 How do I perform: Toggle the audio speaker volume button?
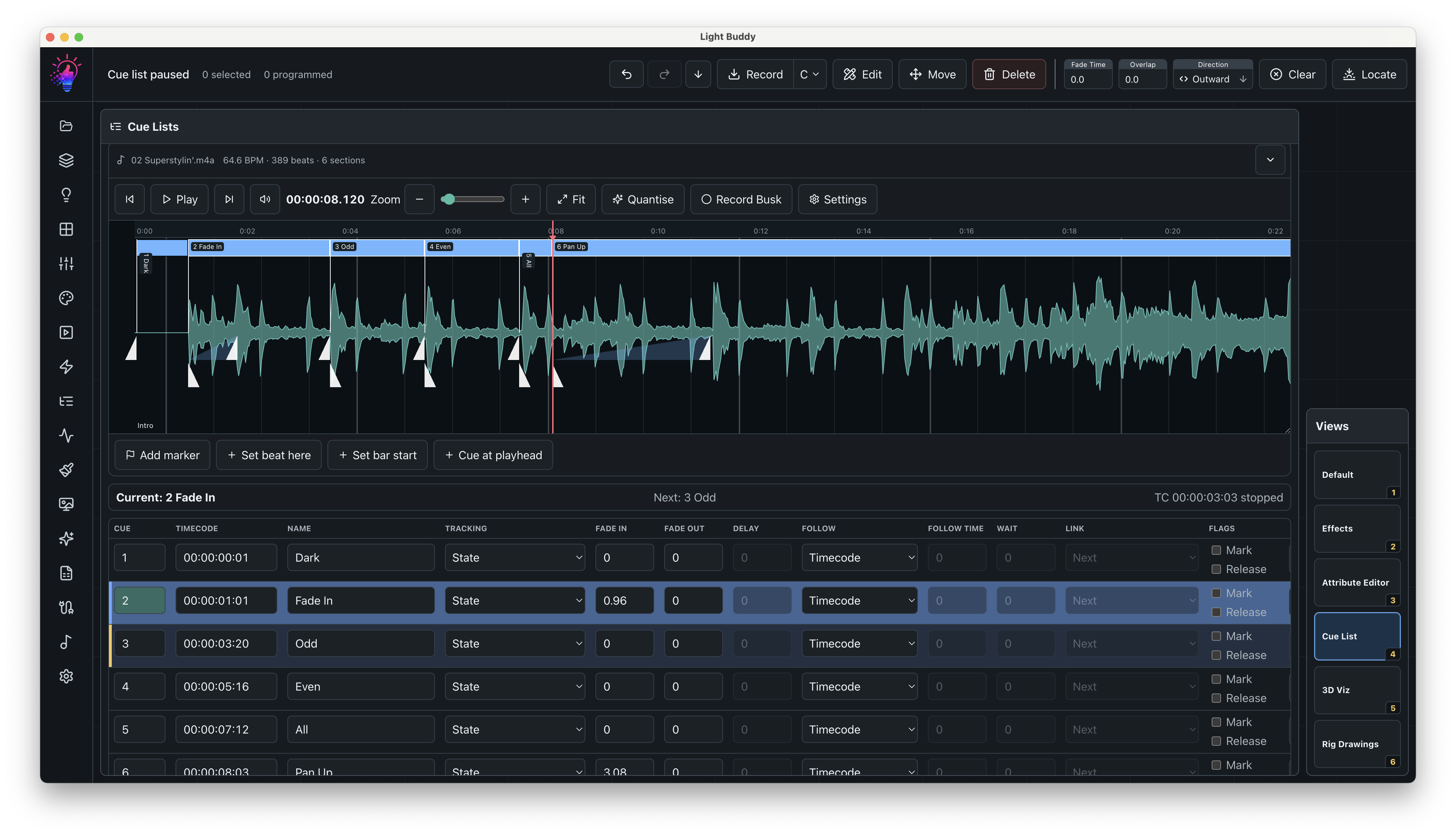265,199
